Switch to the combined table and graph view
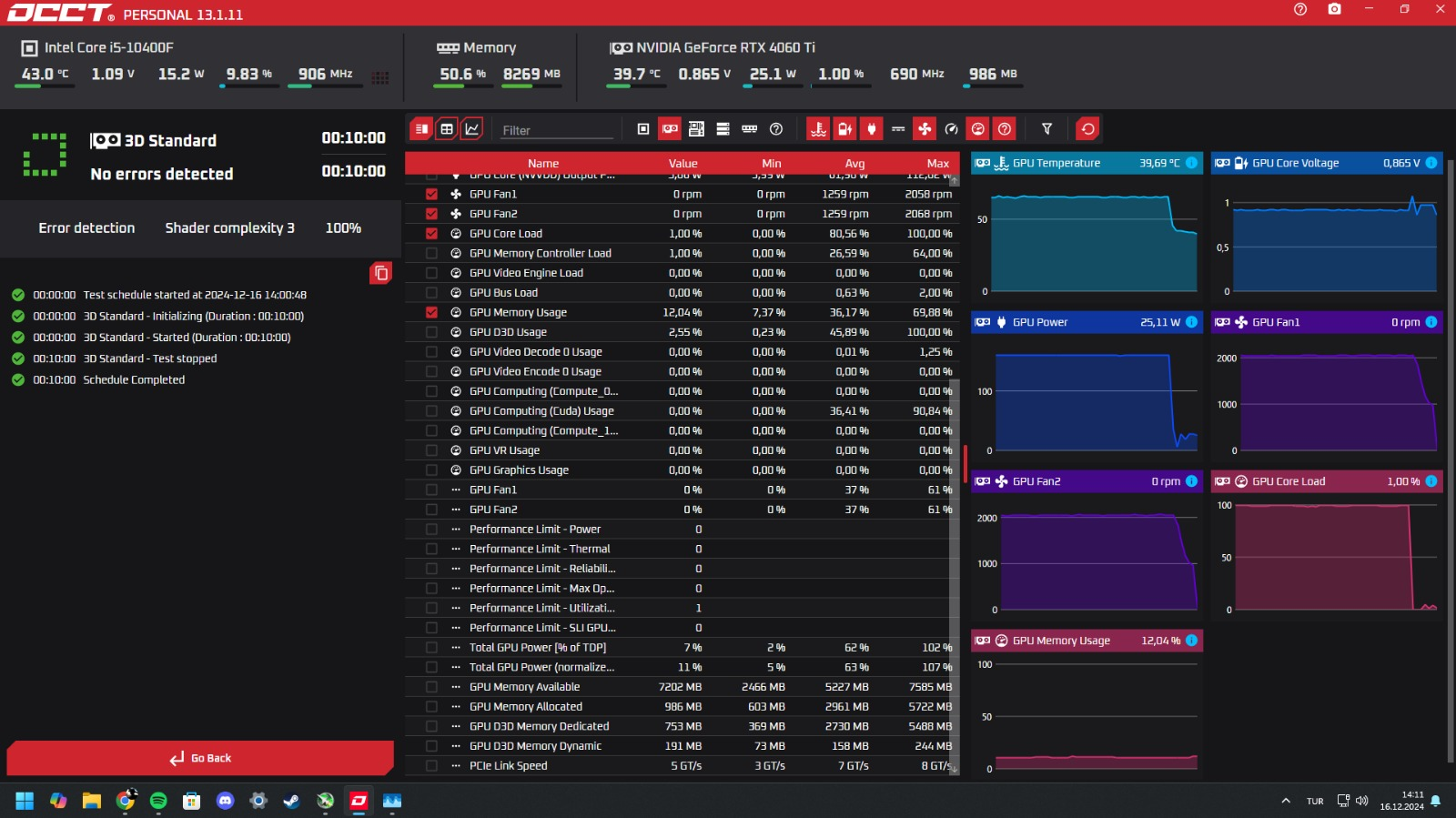 421,129
